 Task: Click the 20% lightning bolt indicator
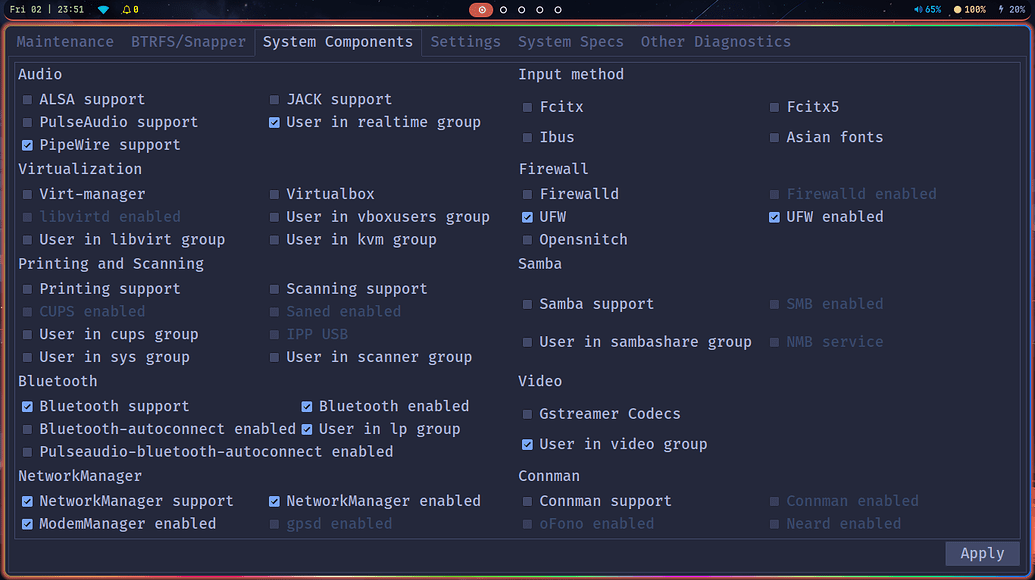coord(1011,9)
